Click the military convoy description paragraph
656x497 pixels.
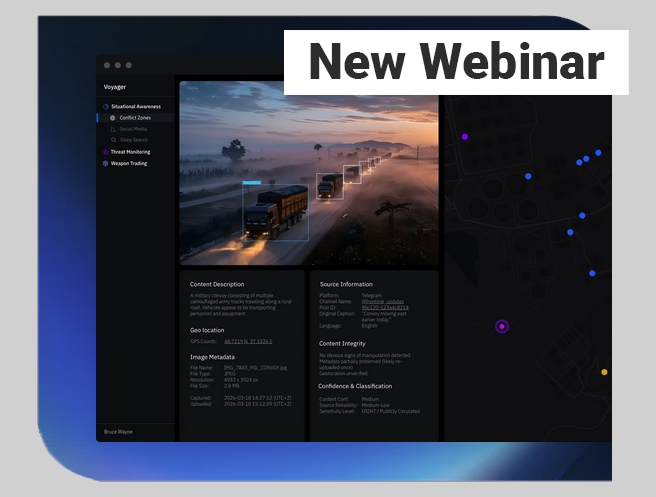pos(241,305)
